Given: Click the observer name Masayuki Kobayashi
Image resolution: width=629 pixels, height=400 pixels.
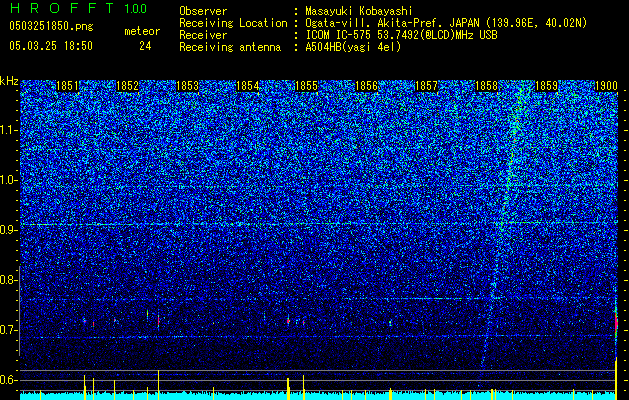Looking at the screenshot, I should 359,12.
